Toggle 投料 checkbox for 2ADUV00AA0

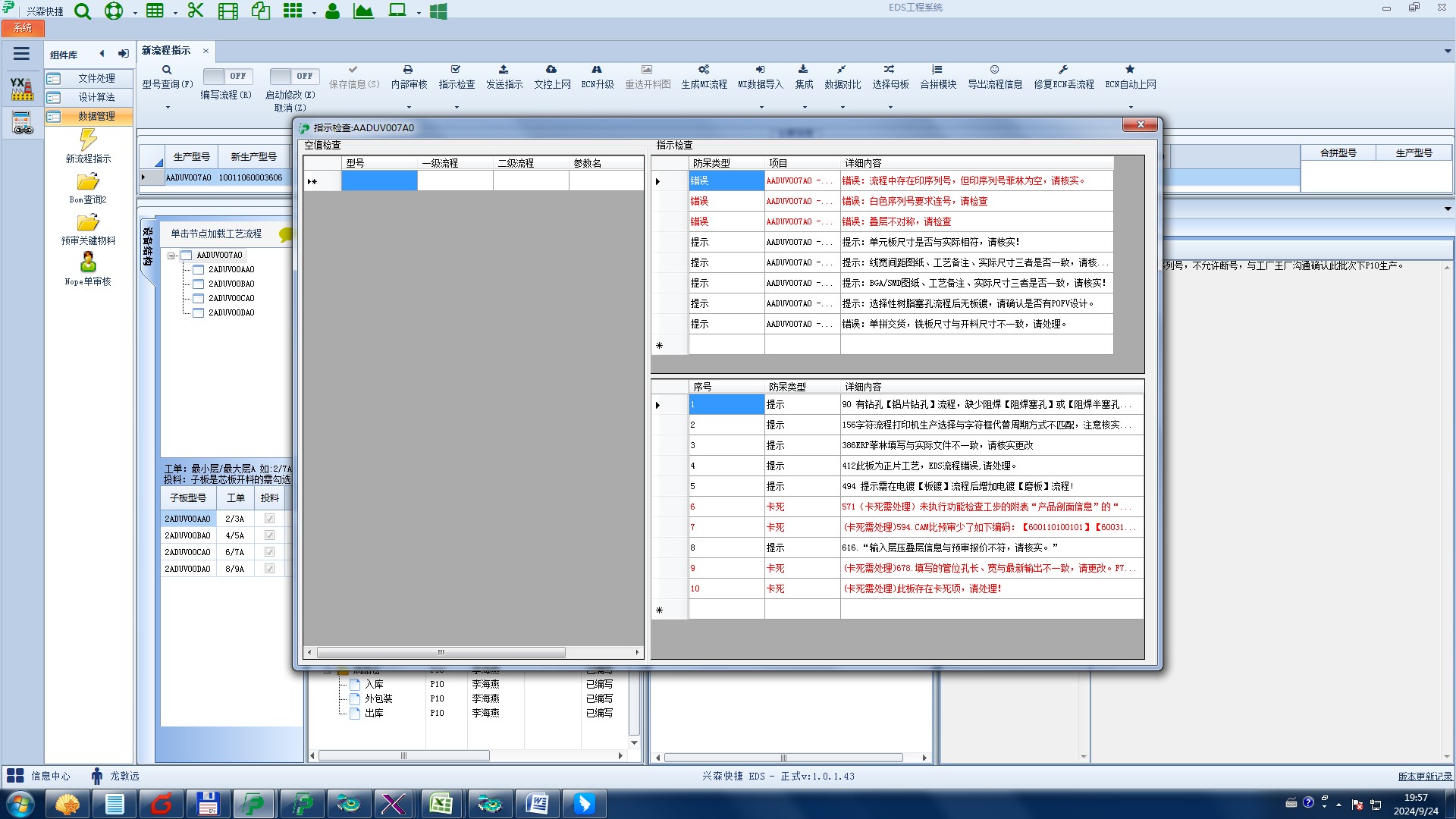click(269, 519)
